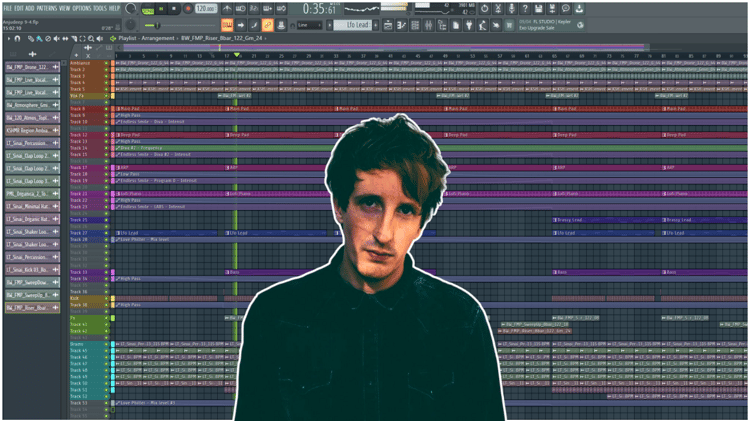Toggle wait for input to start playing
This screenshot has width=750, height=421.
point(241,9)
